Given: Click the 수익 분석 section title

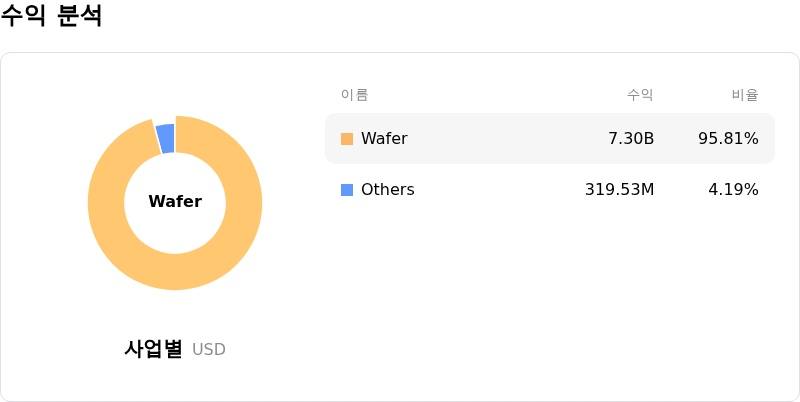Looking at the screenshot, I should (x=51, y=16).
